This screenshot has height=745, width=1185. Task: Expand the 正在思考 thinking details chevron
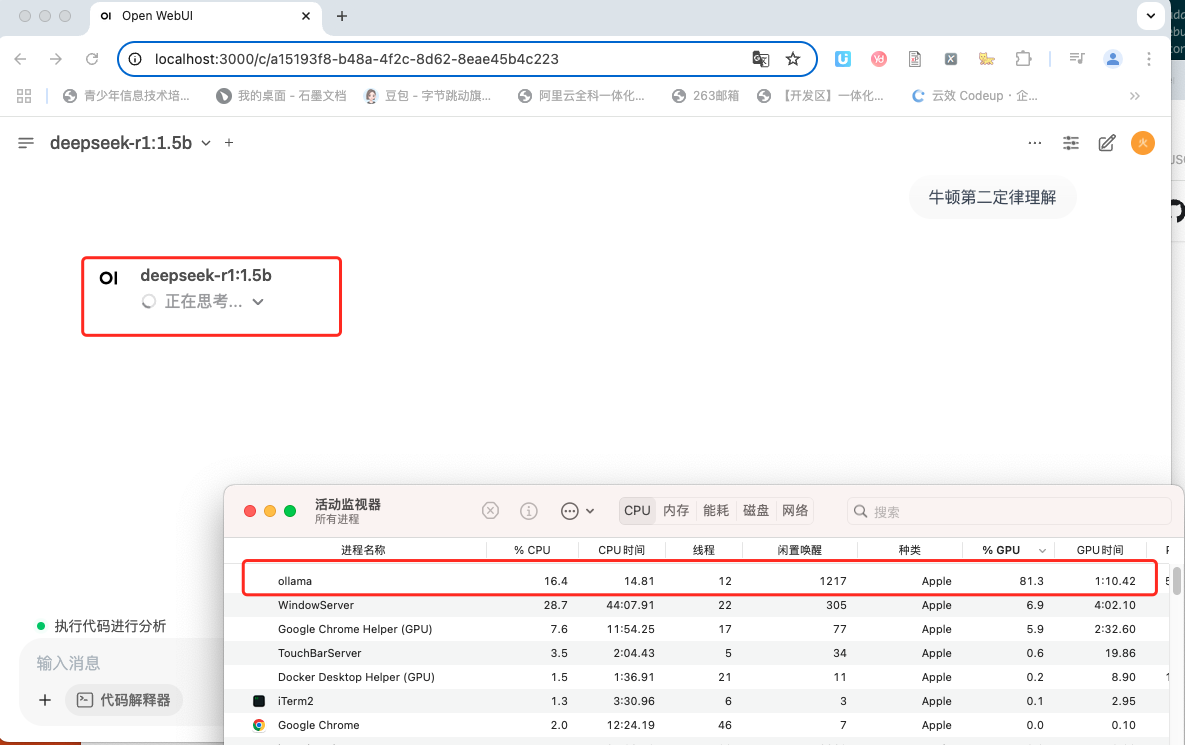click(258, 301)
